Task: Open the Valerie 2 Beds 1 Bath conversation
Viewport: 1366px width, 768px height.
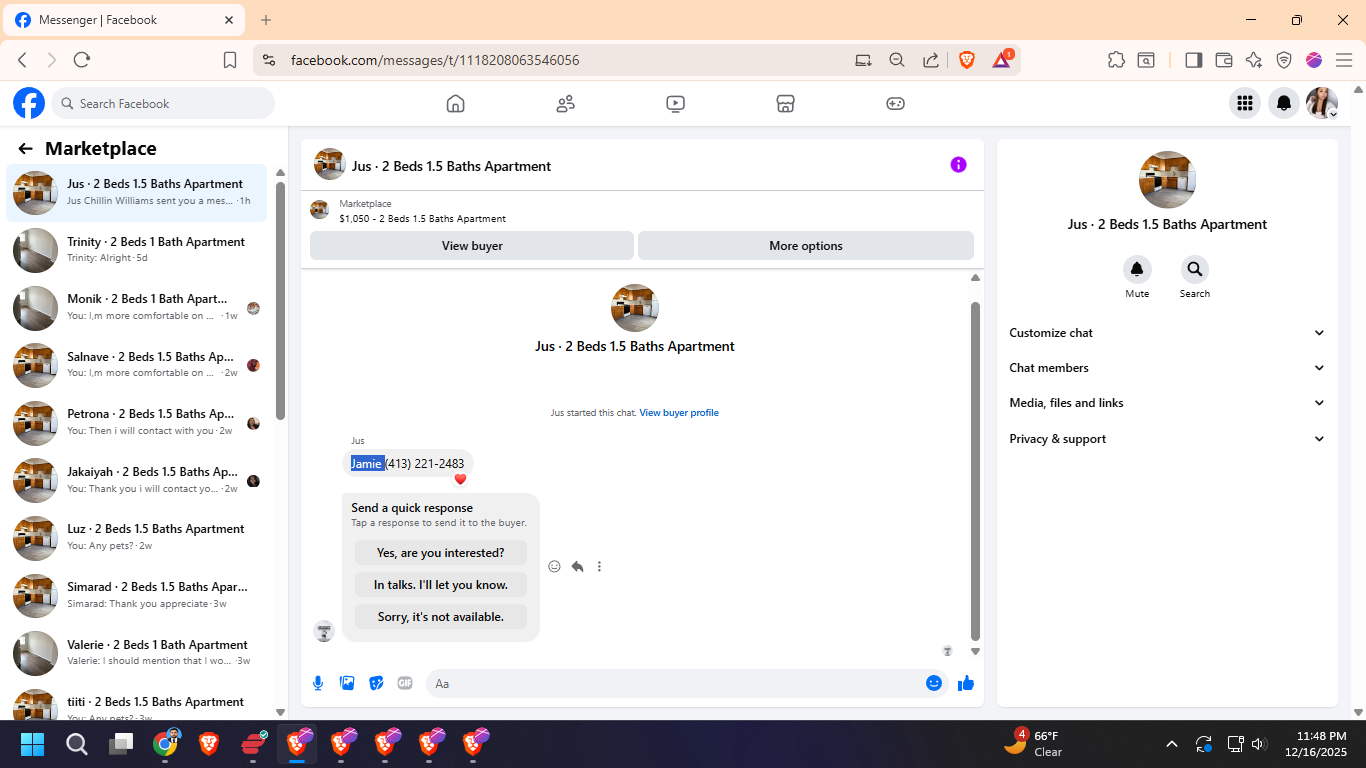Action: 137,653
